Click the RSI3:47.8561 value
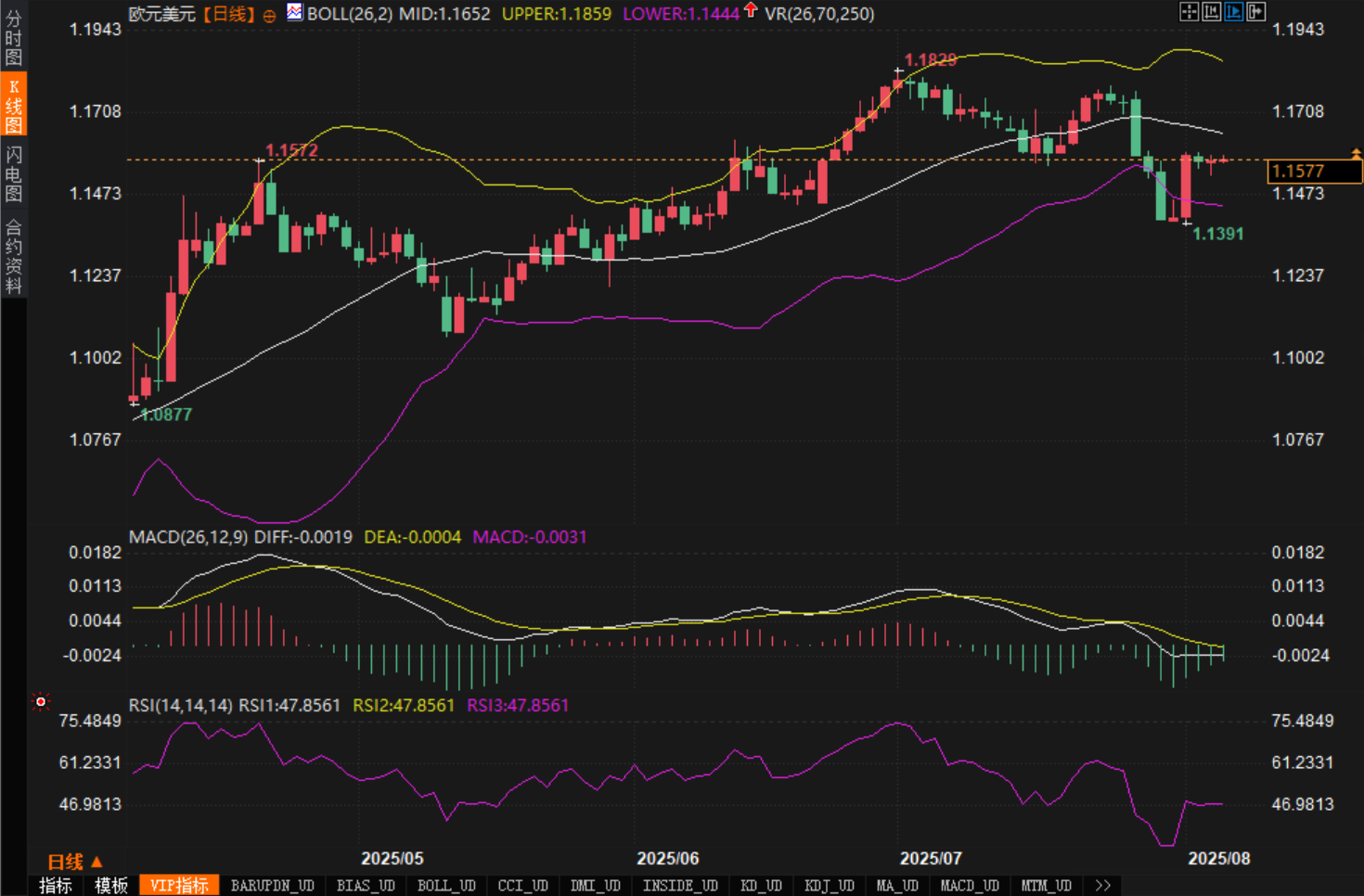 (518, 706)
